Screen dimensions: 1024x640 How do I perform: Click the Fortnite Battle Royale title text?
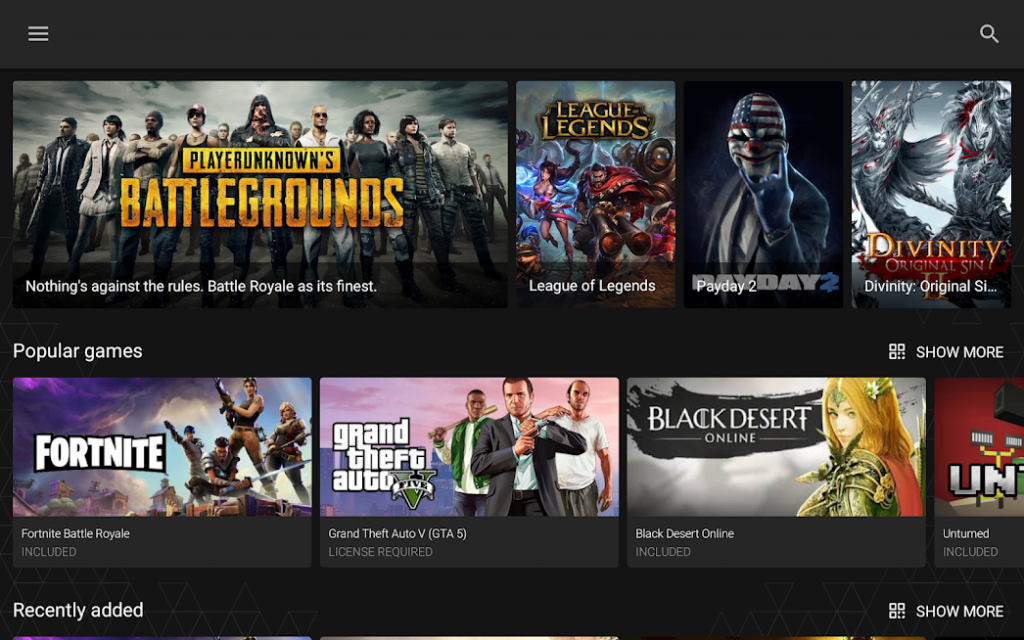pyautogui.click(x=75, y=534)
